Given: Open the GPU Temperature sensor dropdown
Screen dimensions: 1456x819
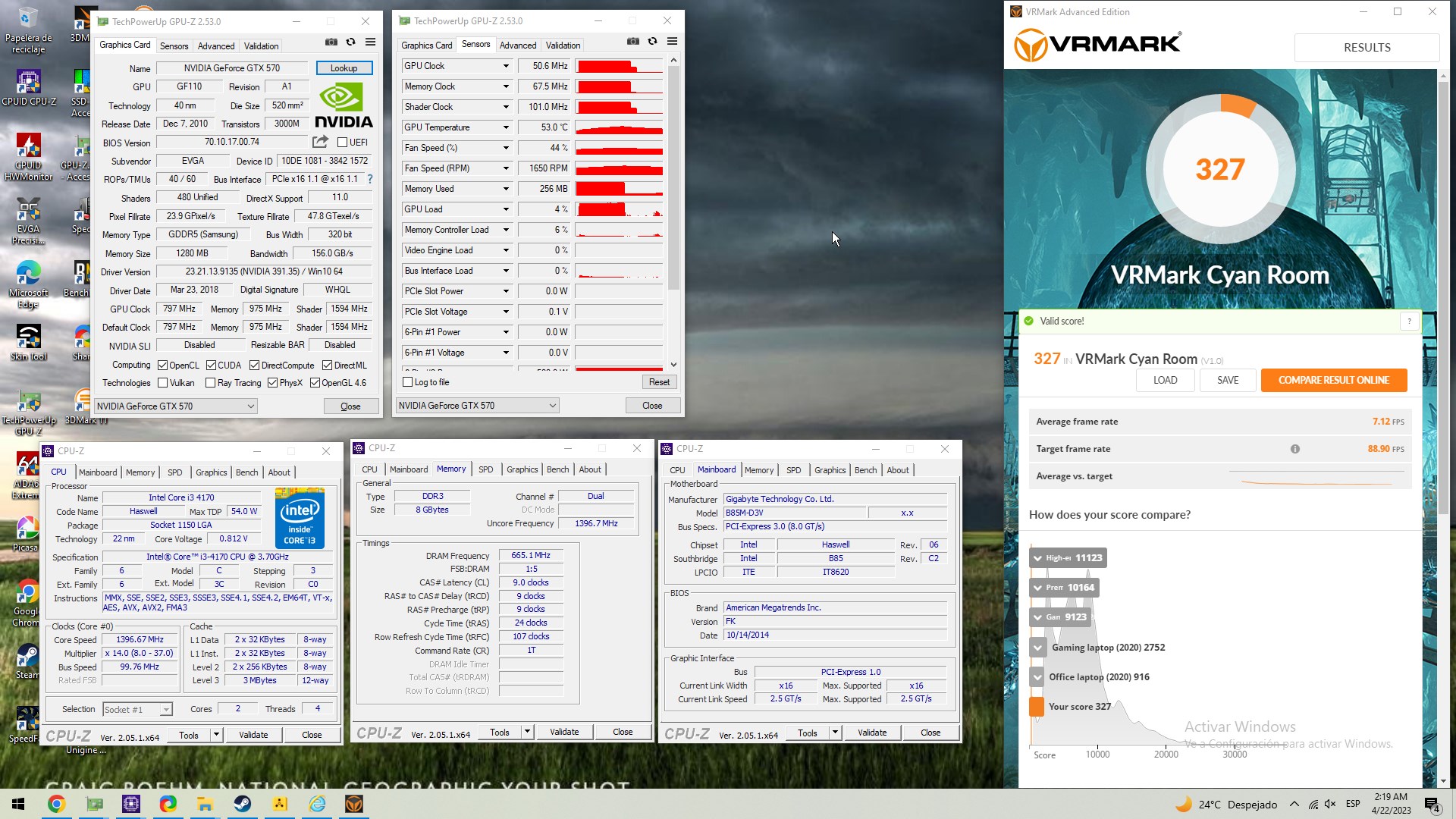Looking at the screenshot, I should (506, 127).
